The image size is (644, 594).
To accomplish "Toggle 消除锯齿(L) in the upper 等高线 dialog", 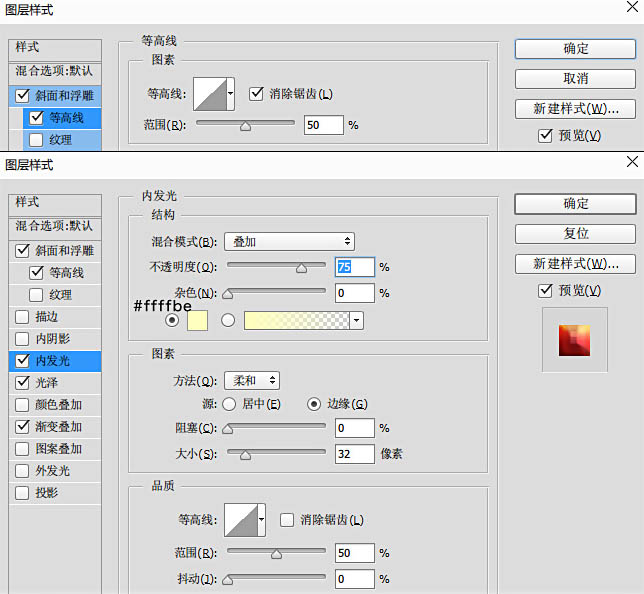I will click(256, 94).
